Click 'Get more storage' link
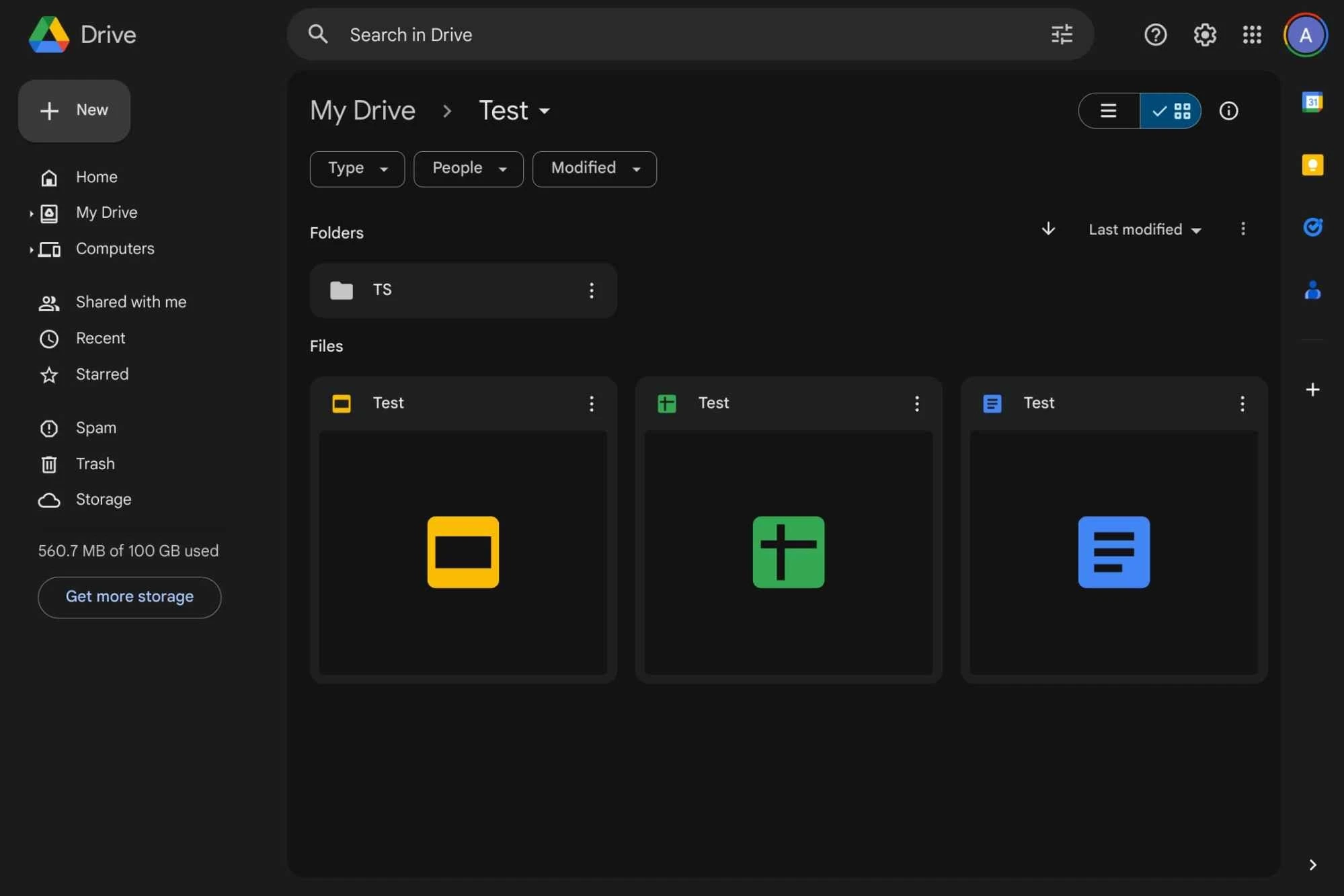The width and height of the screenshot is (1344, 896). pos(129,597)
